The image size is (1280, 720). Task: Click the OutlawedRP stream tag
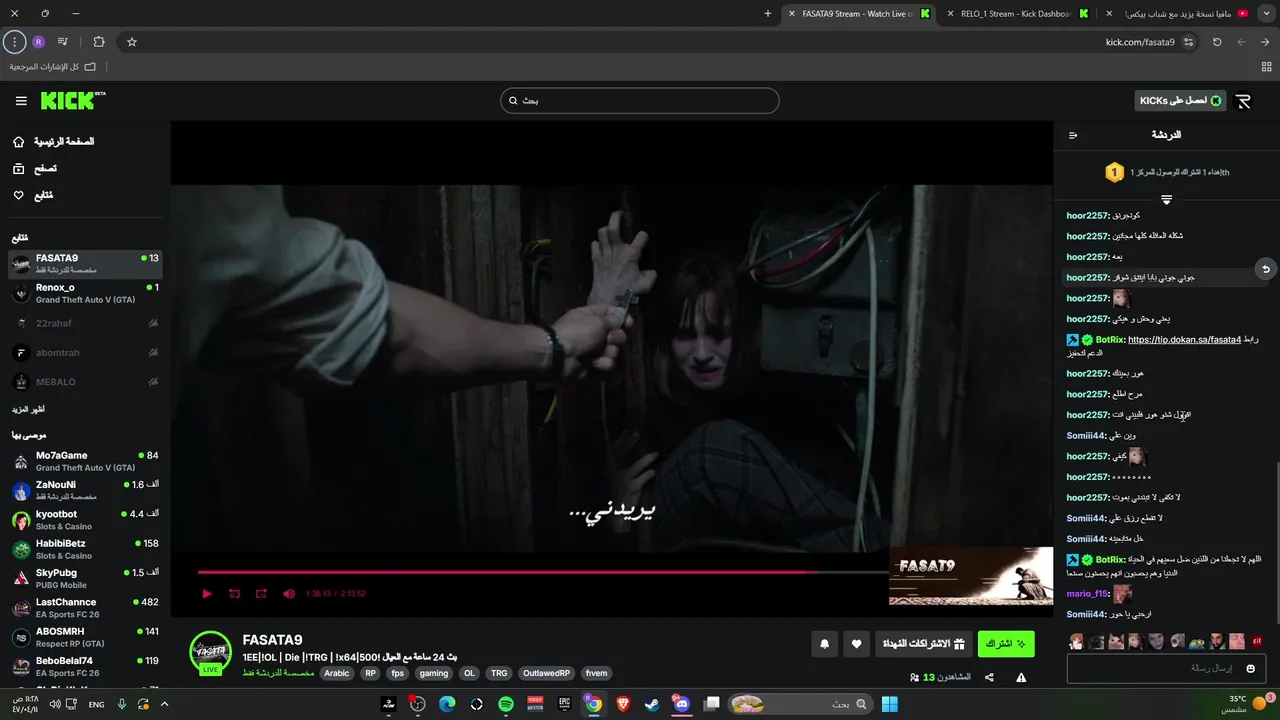coord(547,673)
